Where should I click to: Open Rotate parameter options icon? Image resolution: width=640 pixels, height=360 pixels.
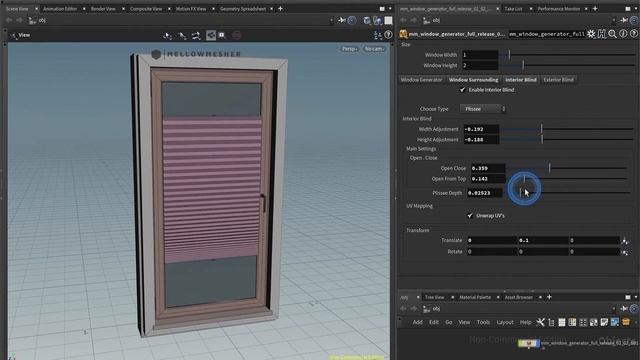(x=624, y=252)
